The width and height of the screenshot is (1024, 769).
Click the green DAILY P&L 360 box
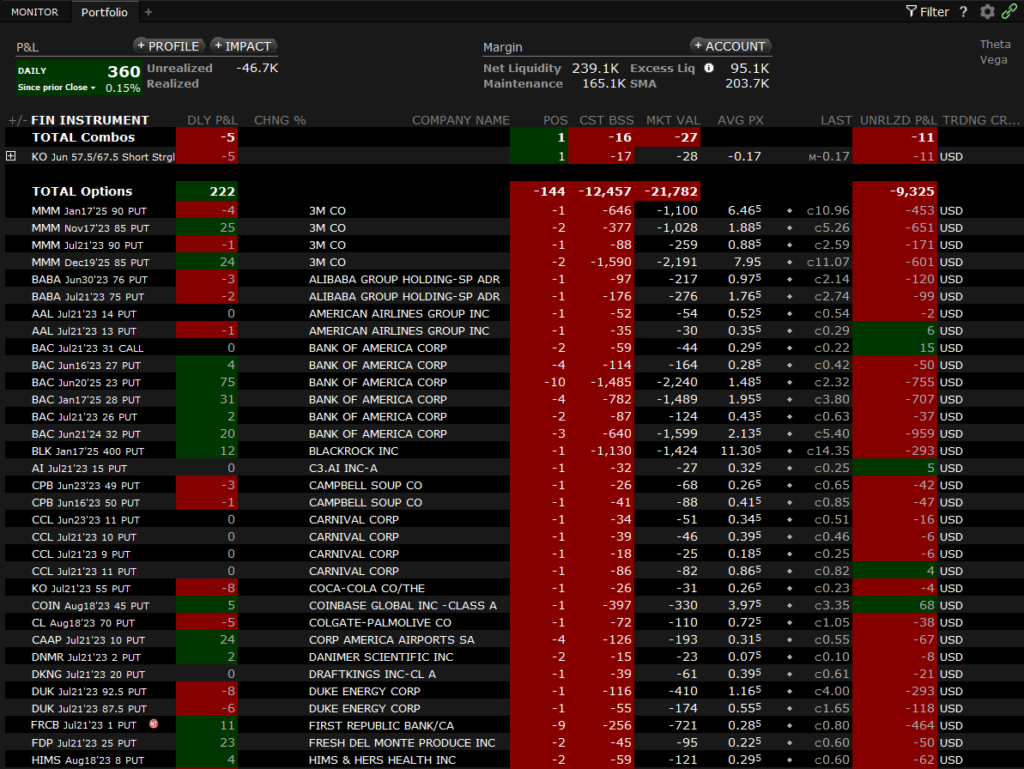pos(79,78)
